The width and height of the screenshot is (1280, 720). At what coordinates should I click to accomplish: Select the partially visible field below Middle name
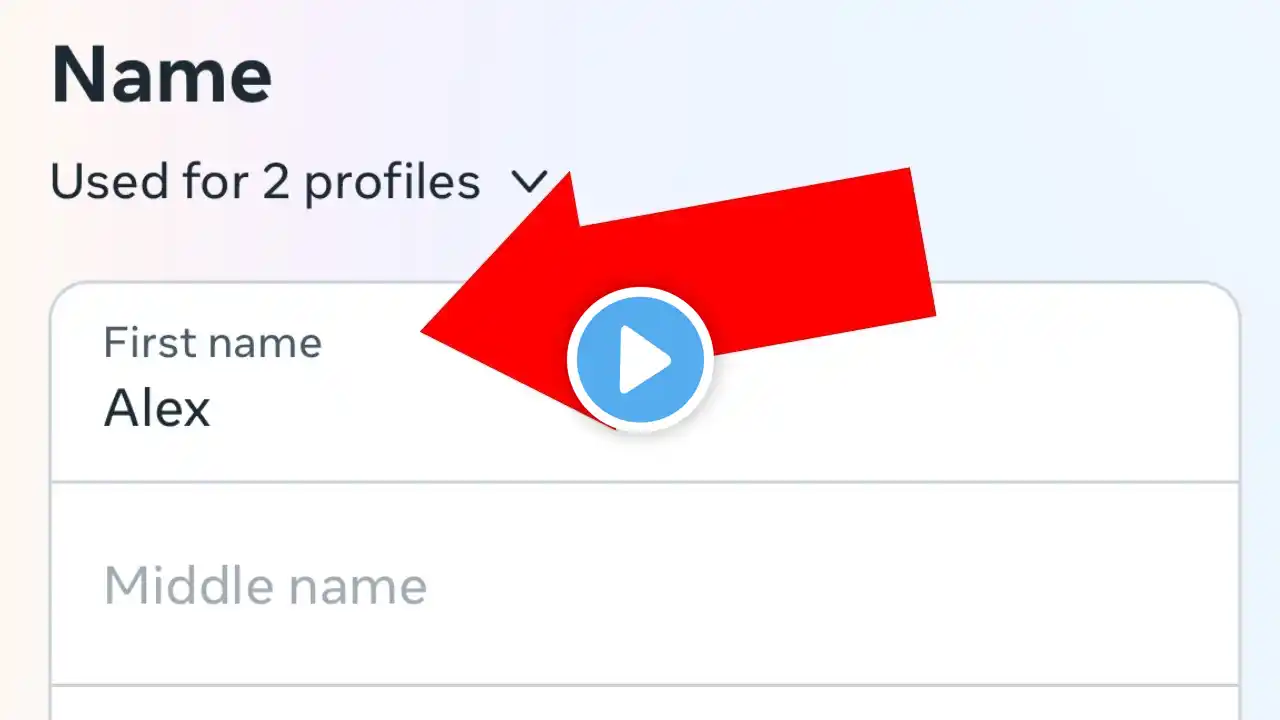point(645,703)
